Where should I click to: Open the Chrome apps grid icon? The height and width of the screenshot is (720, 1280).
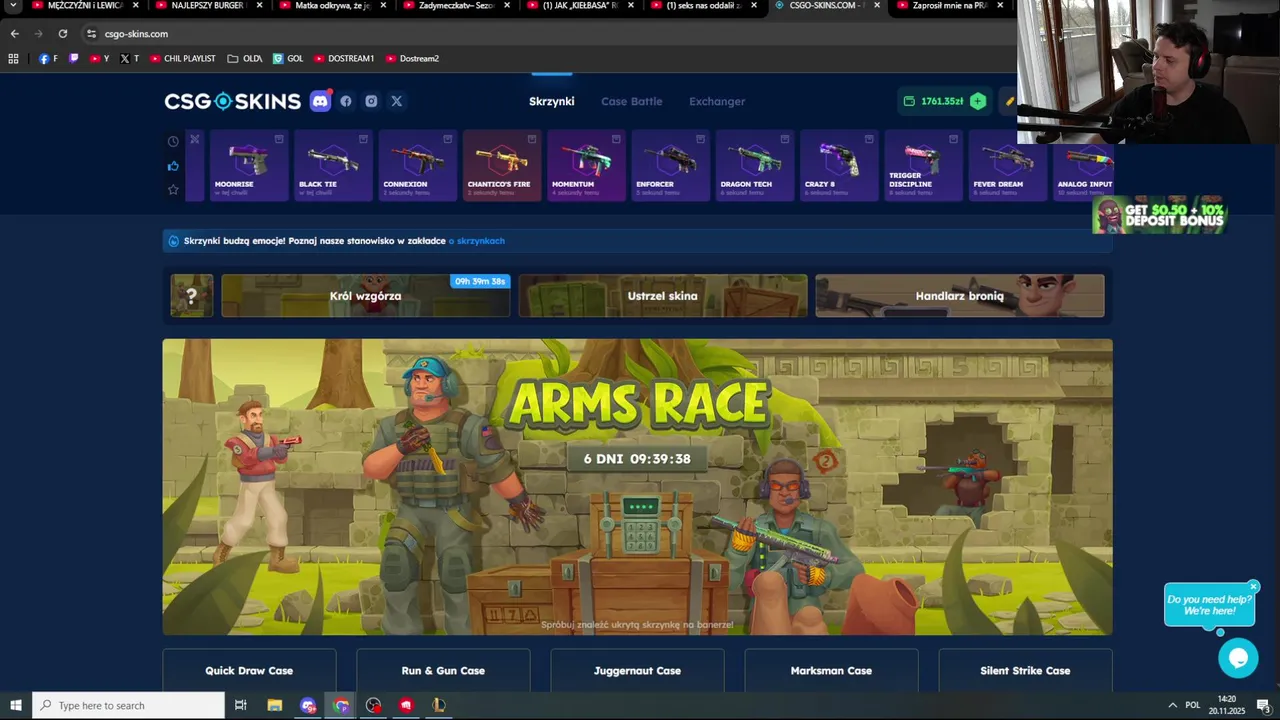[x=13, y=58]
